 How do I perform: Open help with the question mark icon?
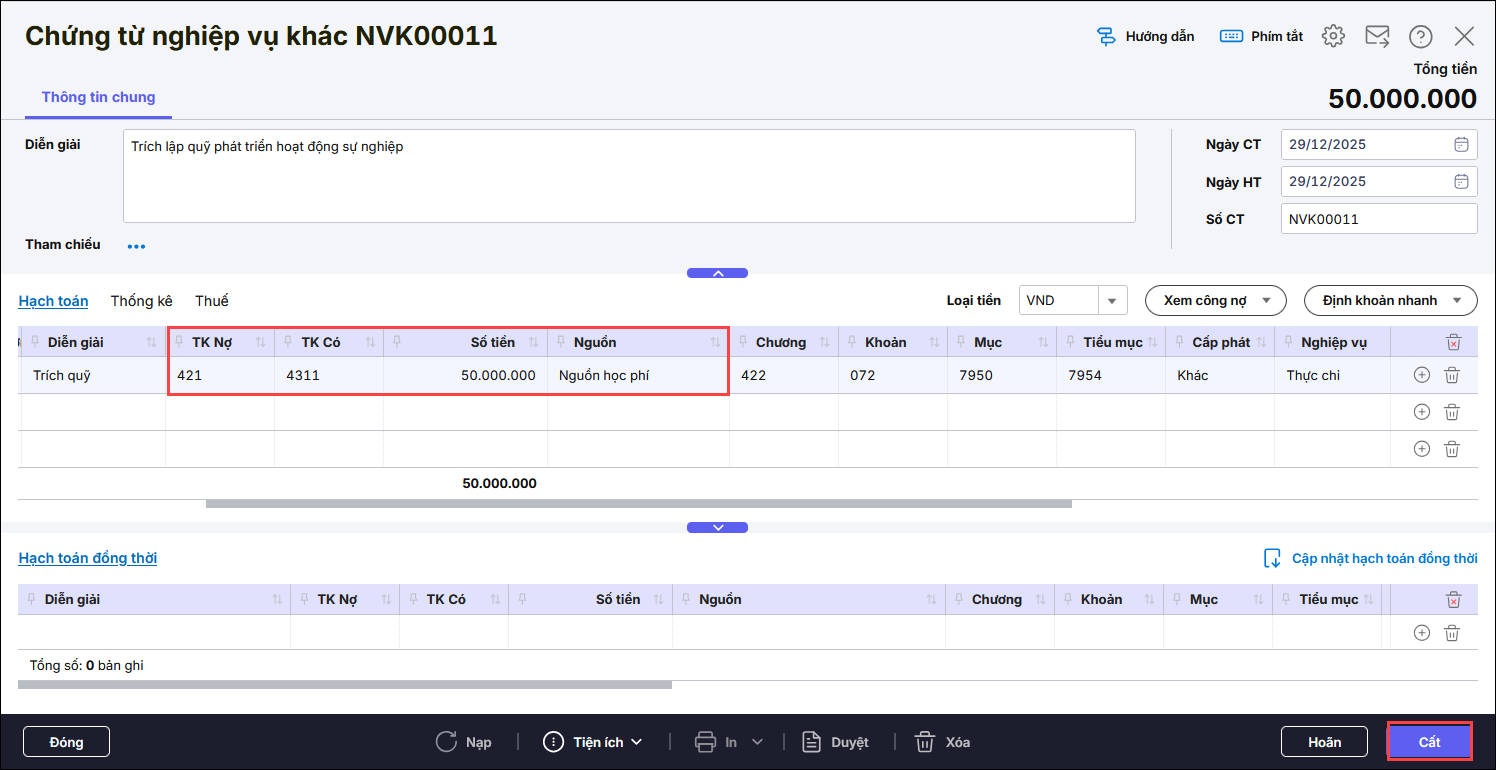(x=1421, y=37)
